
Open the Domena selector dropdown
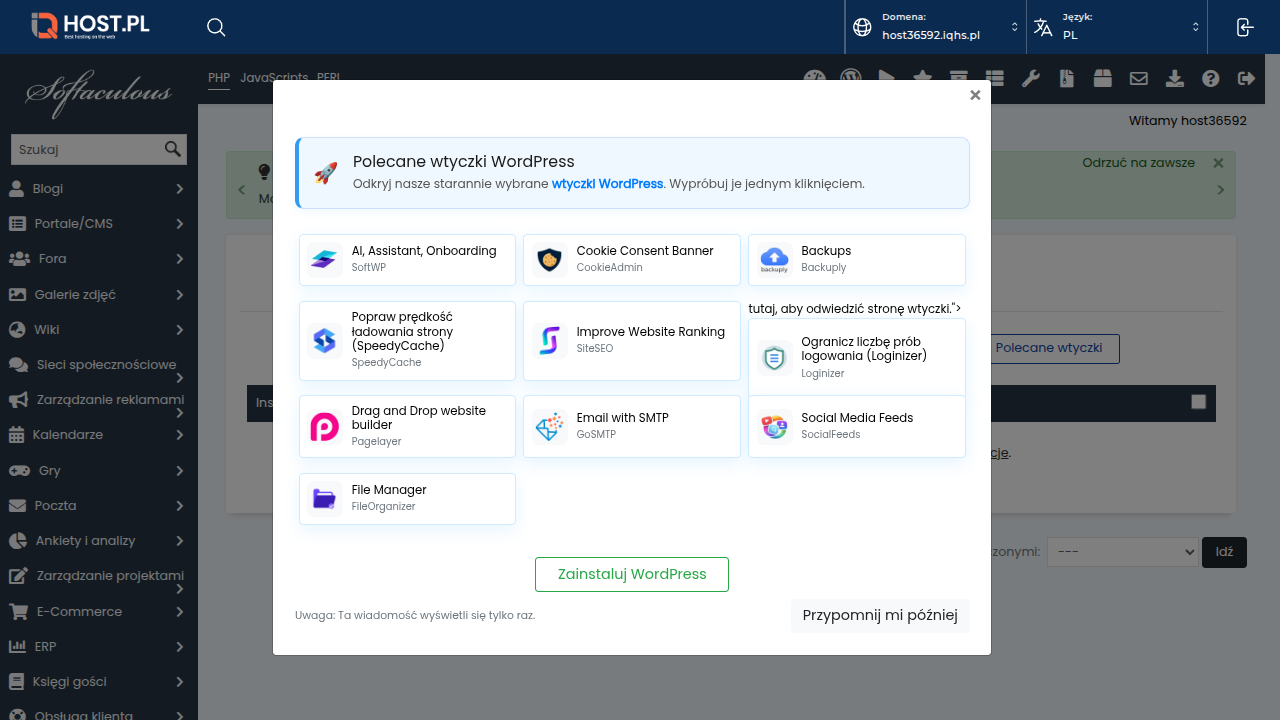tap(935, 27)
